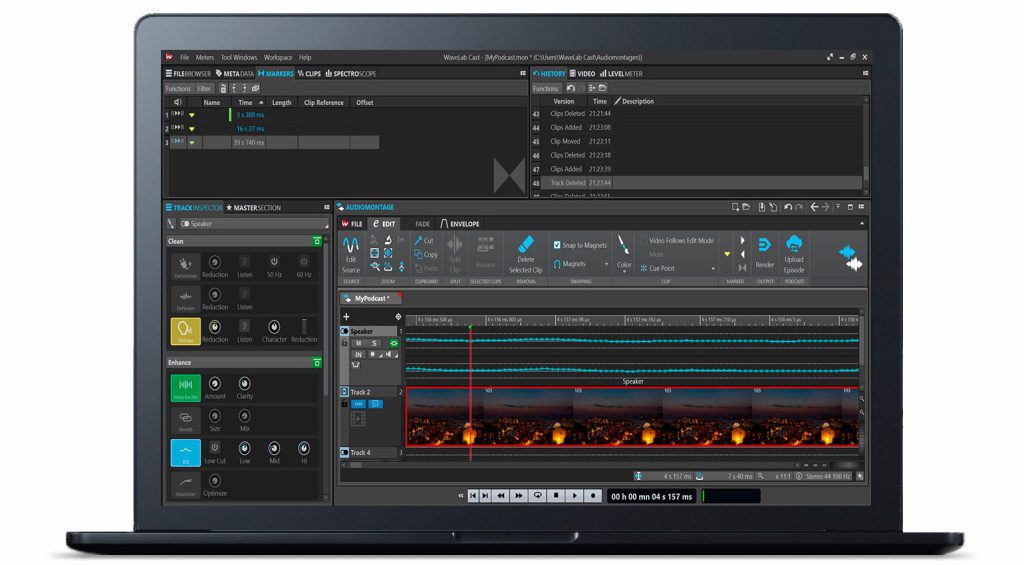Image resolution: width=1024 pixels, height=565 pixels.
Task: Switch to the Master Section tab
Action: click(x=253, y=208)
